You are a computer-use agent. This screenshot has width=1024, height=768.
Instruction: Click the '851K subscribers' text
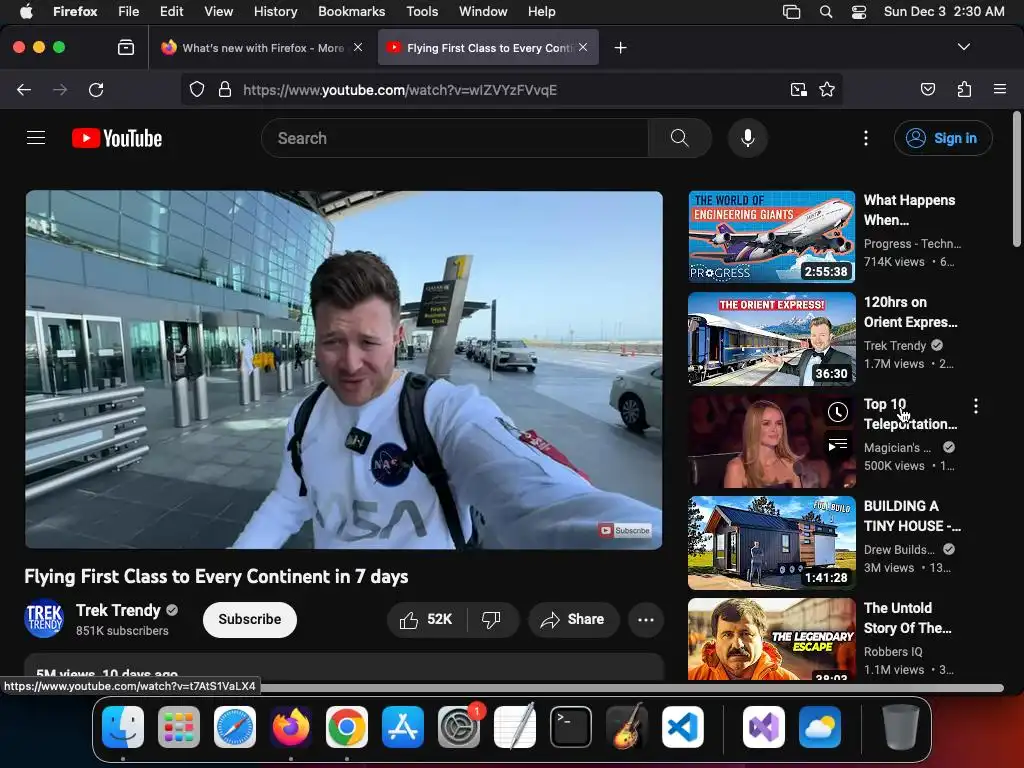(122, 631)
